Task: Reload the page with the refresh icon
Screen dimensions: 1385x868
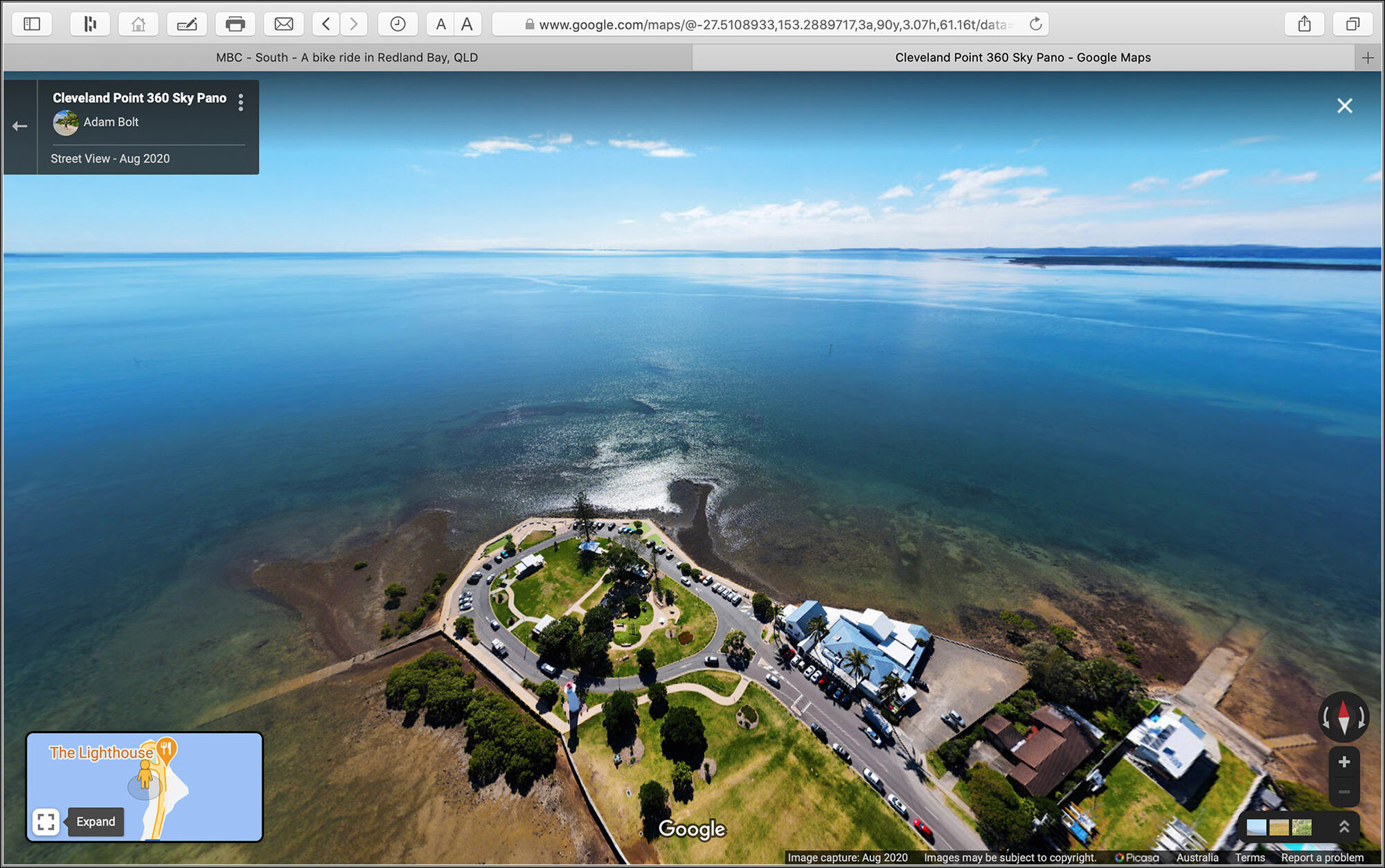Action: tap(1035, 24)
